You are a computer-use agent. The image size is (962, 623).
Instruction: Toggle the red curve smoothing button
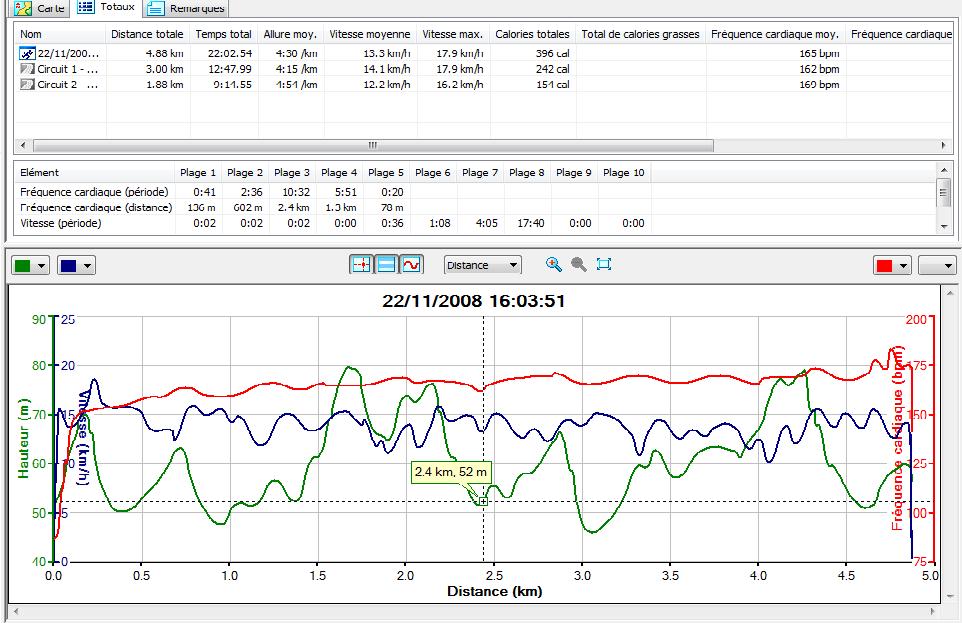tap(411, 265)
